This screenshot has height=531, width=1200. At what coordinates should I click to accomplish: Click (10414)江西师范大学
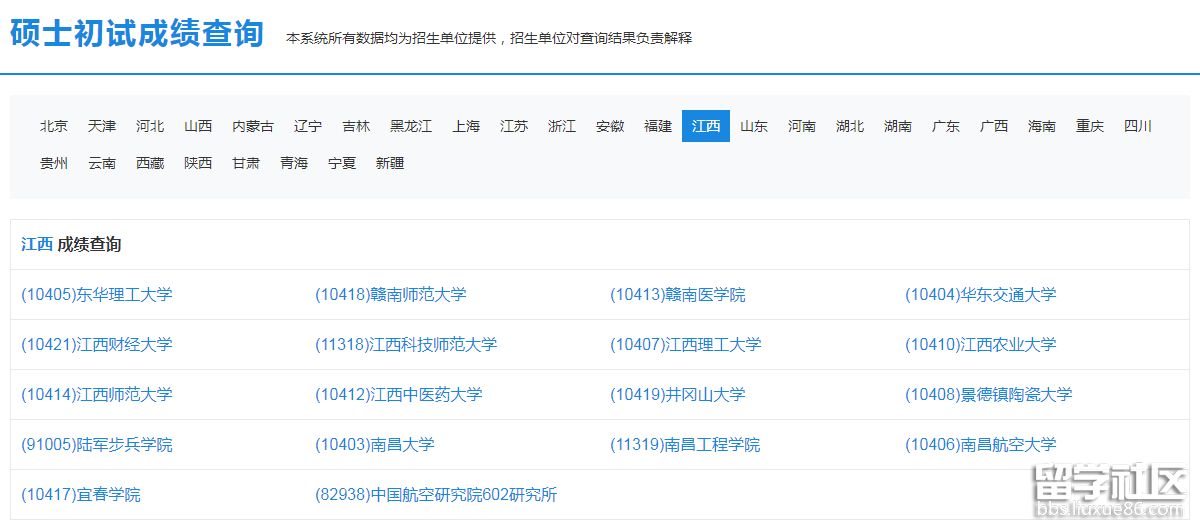pos(97,394)
